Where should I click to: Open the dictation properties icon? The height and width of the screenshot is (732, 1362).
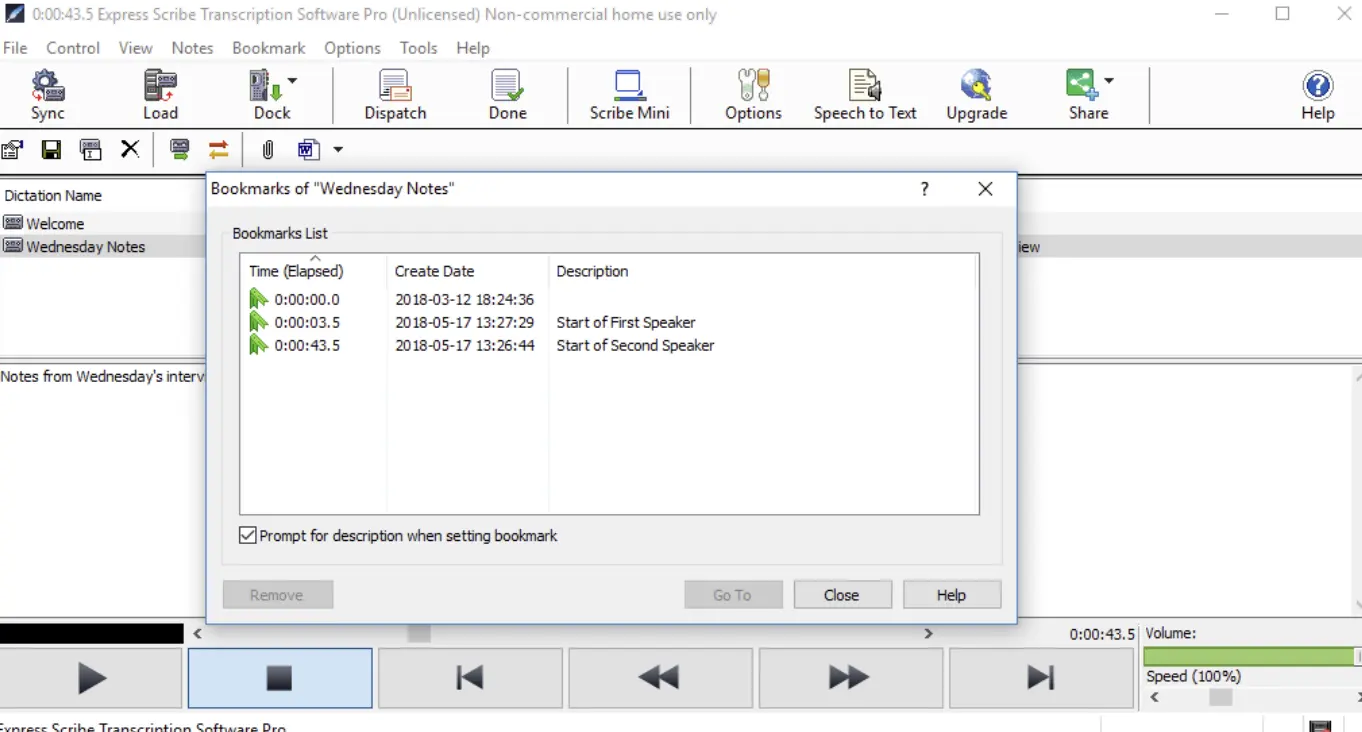(x=12, y=150)
